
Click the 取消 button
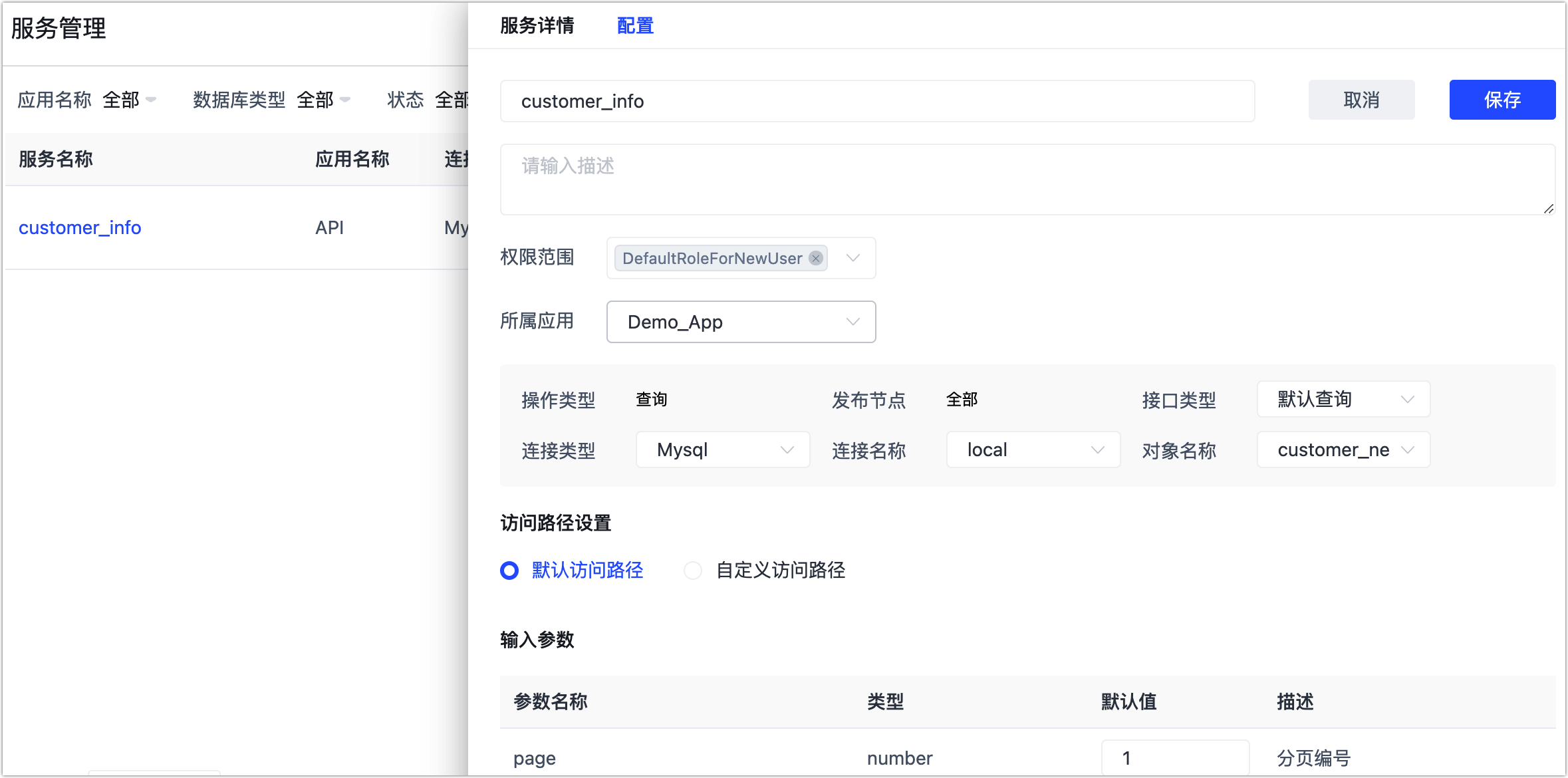[1361, 100]
